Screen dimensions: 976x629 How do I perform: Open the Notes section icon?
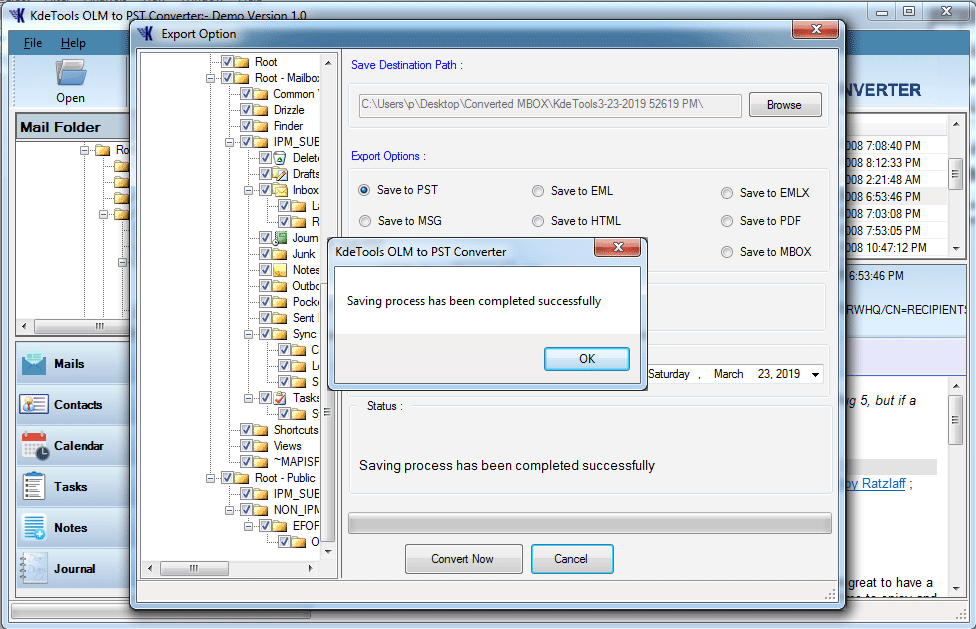34,528
